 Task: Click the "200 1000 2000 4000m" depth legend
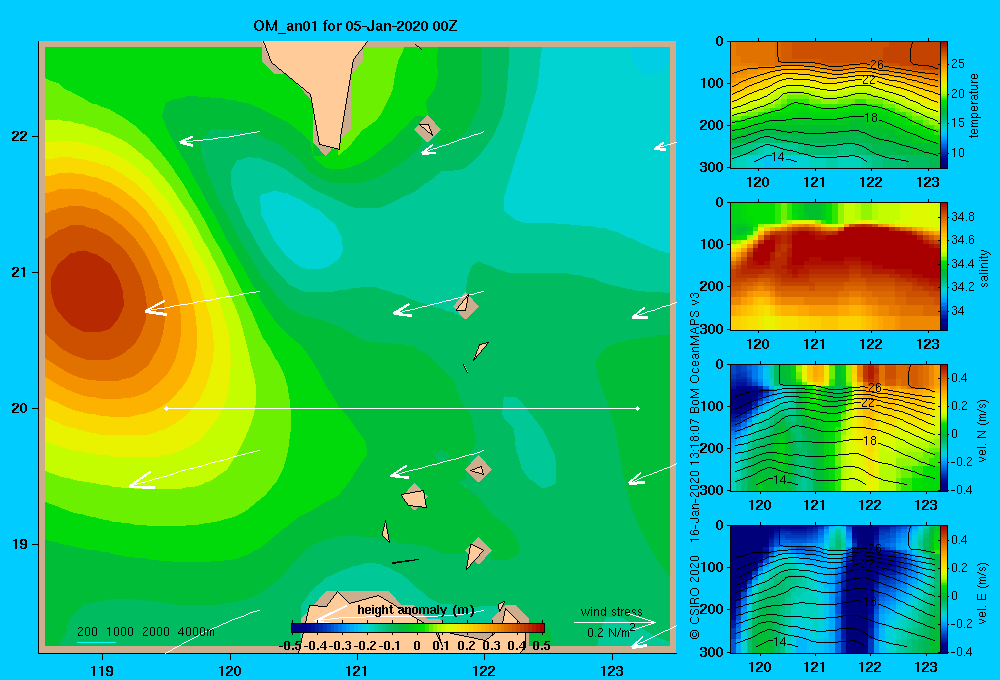(x=145, y=632)
